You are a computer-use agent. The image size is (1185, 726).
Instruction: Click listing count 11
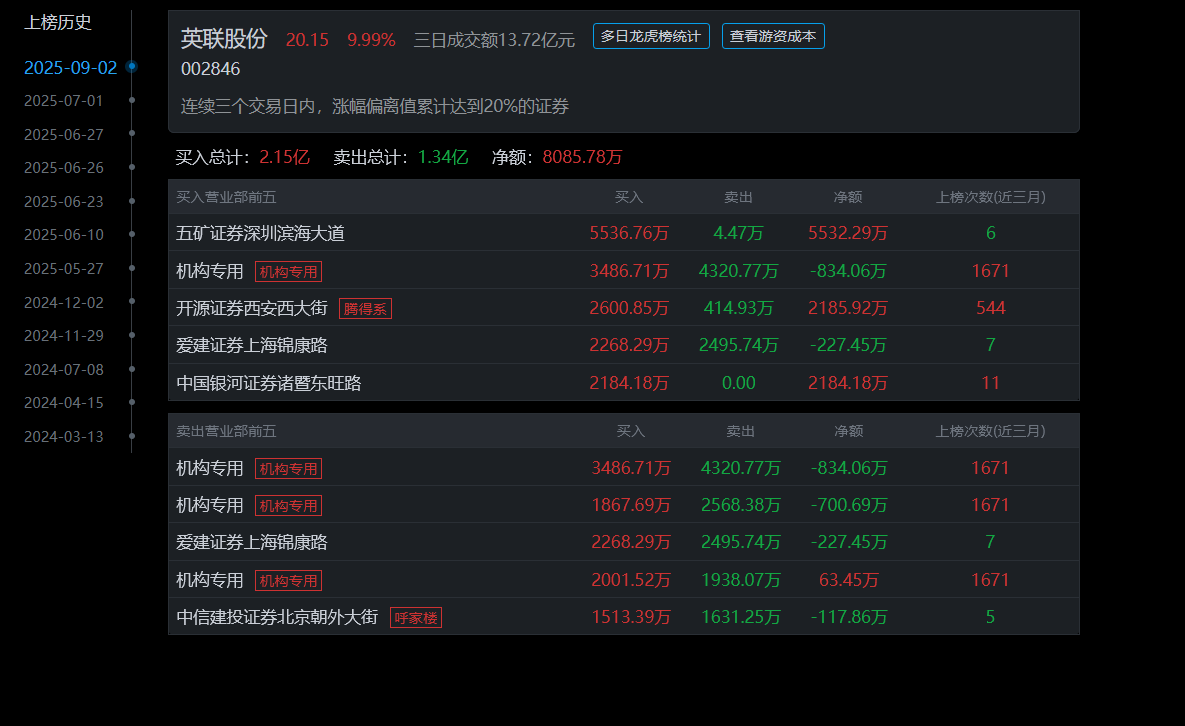[991, 383]
